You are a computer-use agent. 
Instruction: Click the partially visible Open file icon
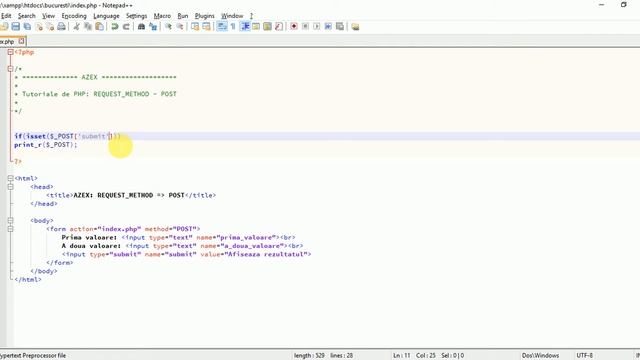tap(4, 27)
